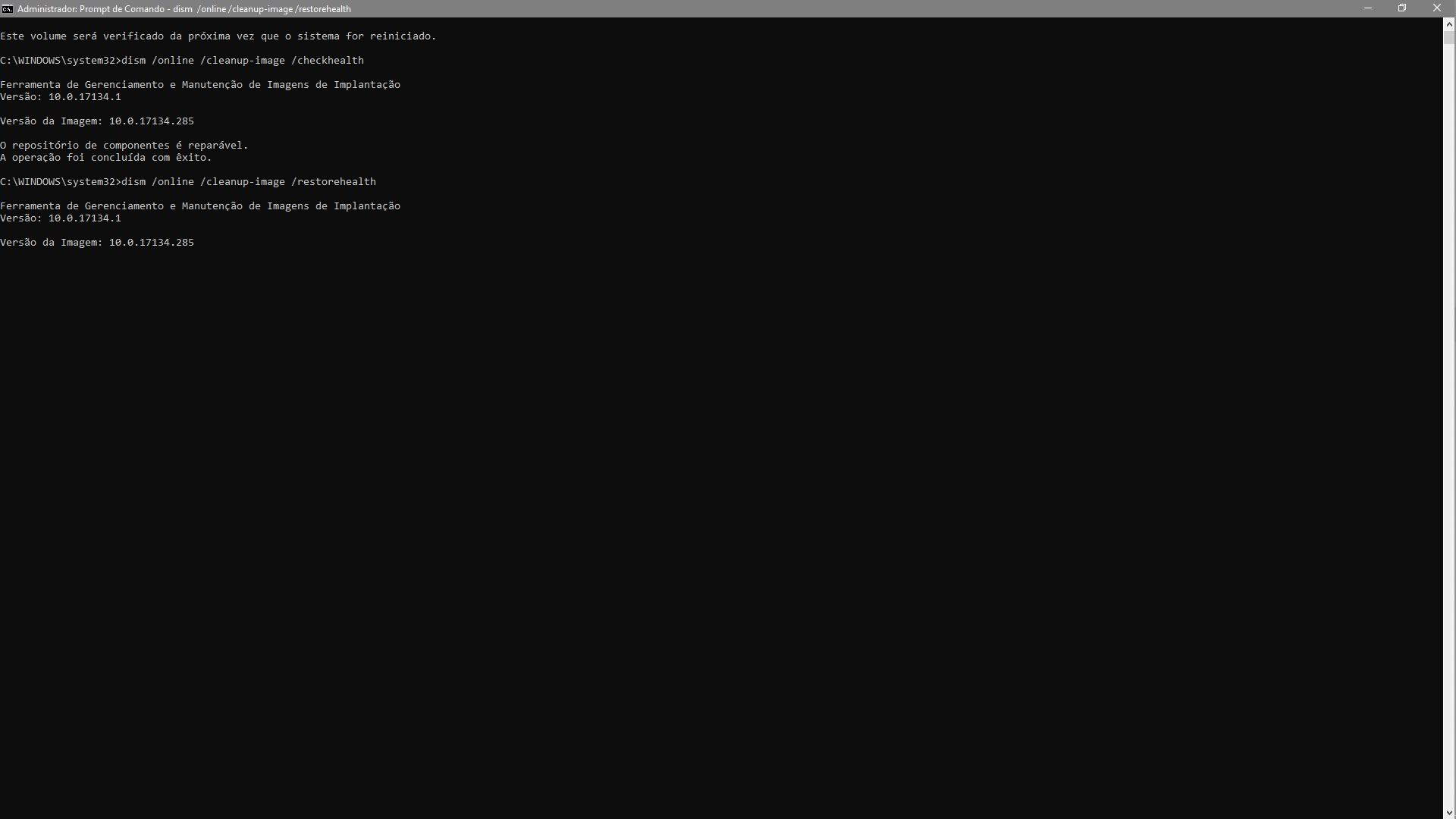Click the 'dism /online /cleanup-image /checkhealth' command line
The height and width of the screenshot is (819, 1456).
pyautogui.click(x=182, y=61)
